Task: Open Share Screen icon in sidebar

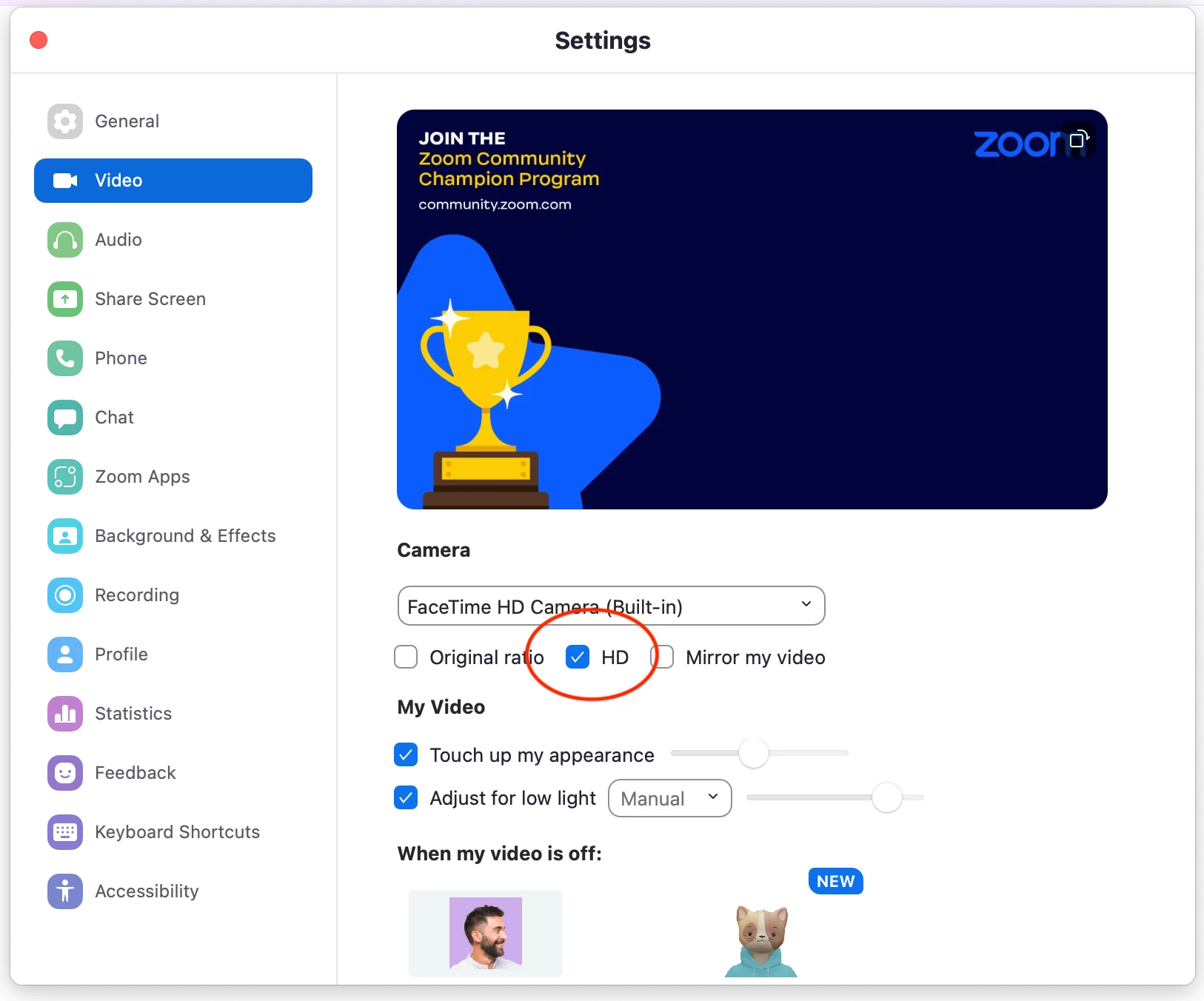Action: pyautogui.click(x=65, y=299)
